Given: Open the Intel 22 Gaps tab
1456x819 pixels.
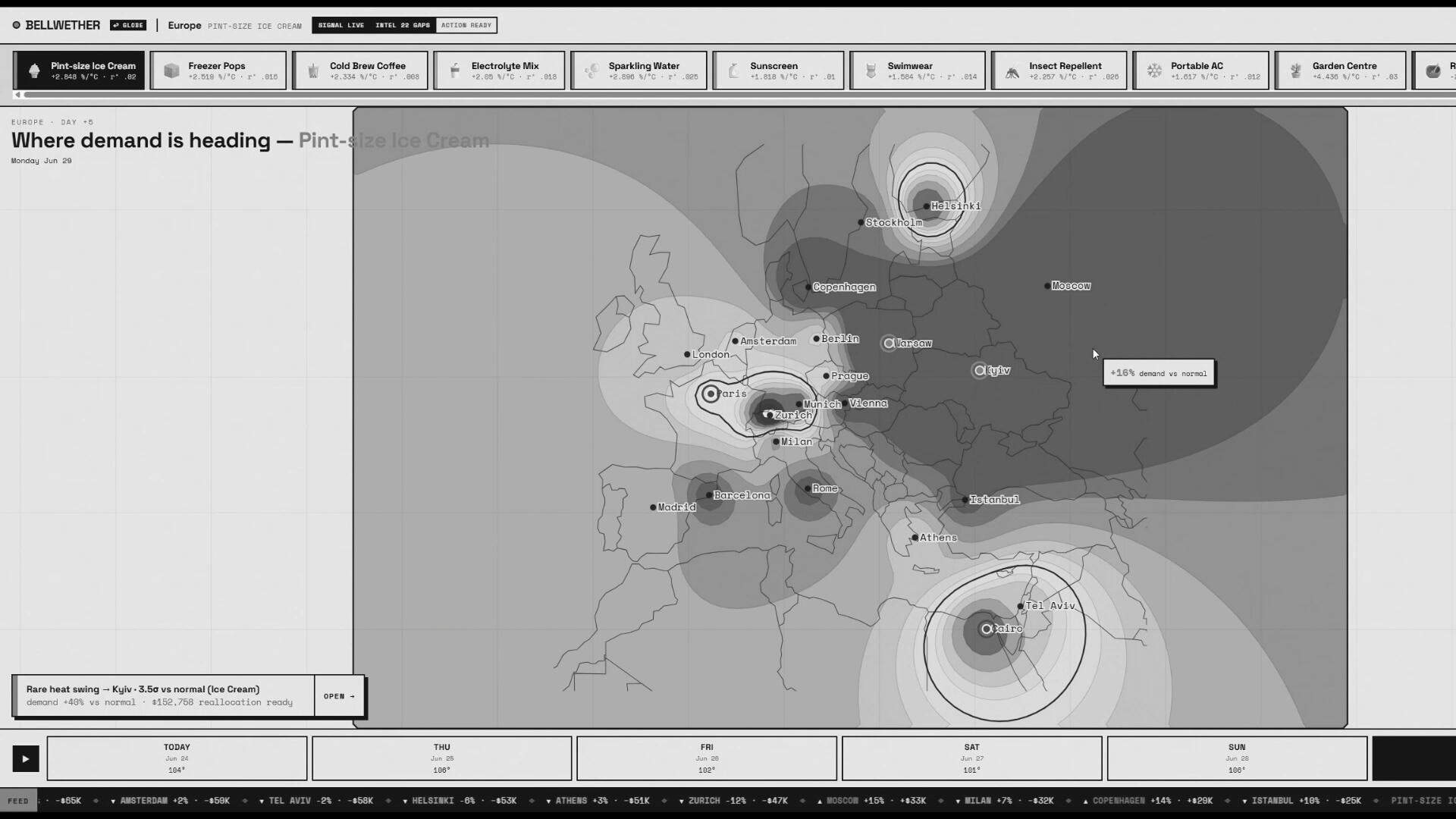Looking at the screenshot, I should click(403, 25).
